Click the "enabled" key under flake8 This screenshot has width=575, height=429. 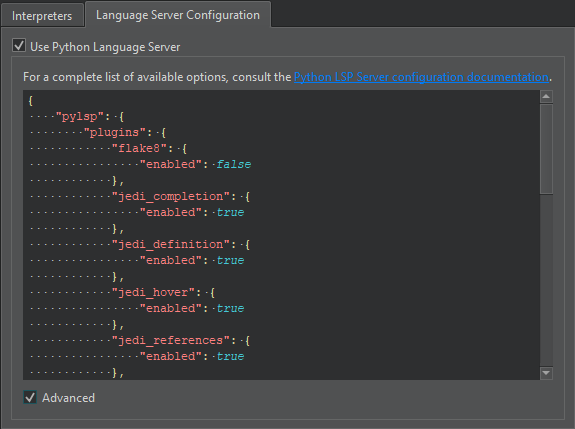click(171, 164)
